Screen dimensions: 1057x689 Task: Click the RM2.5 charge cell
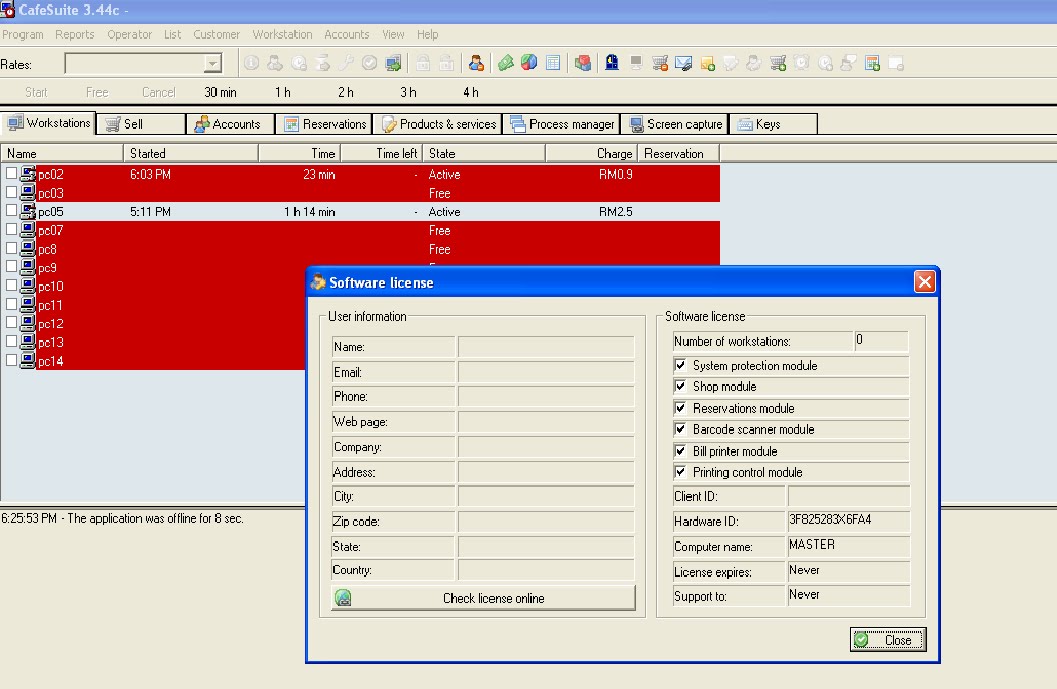click(x=615, y=212)
